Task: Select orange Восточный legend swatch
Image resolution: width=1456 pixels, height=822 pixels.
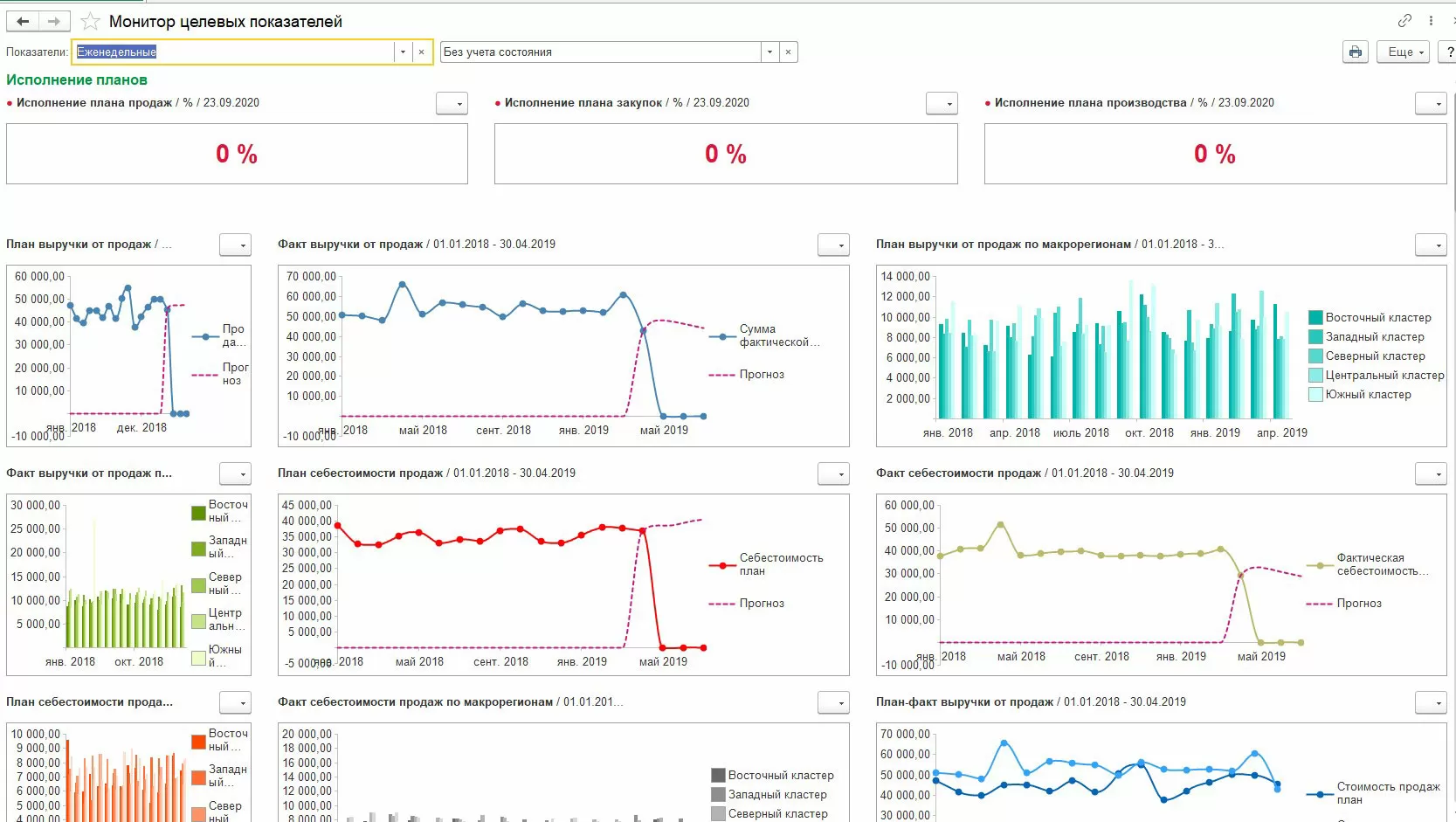Action: [199, 742]
